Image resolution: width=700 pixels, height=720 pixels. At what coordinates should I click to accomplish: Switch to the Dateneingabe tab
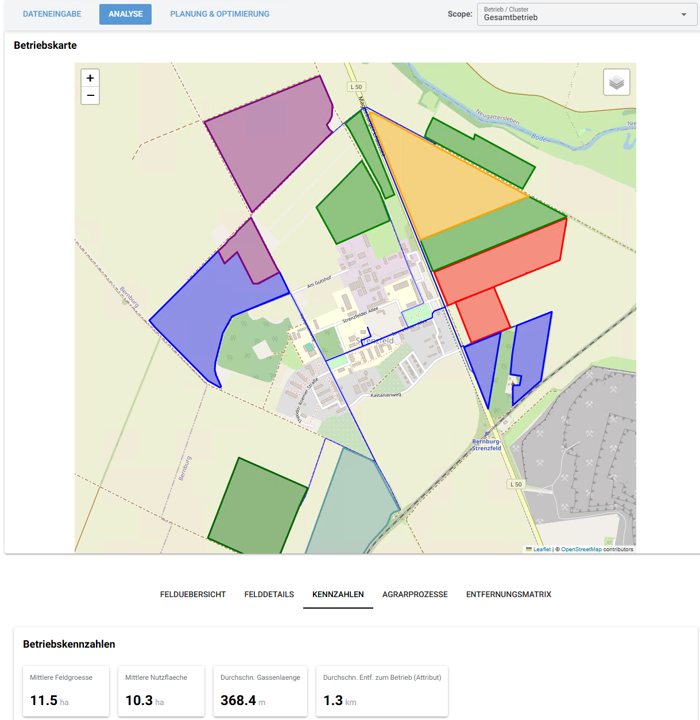pos(52,14)
